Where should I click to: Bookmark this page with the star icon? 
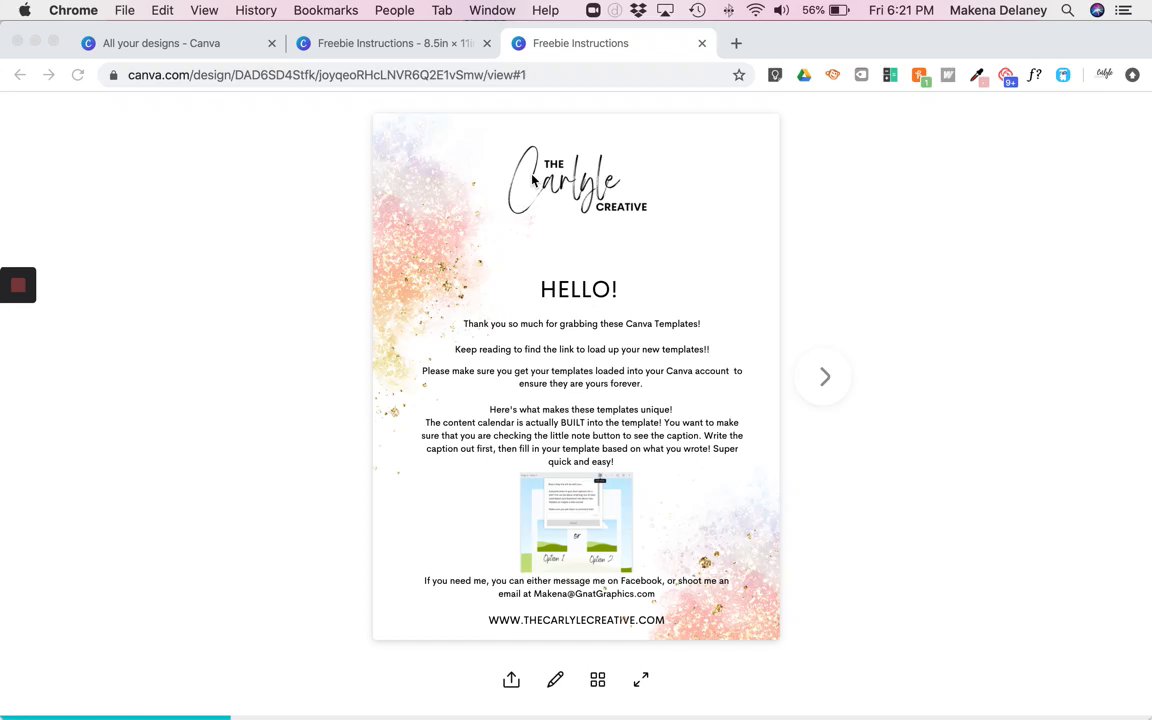[739, 75]
